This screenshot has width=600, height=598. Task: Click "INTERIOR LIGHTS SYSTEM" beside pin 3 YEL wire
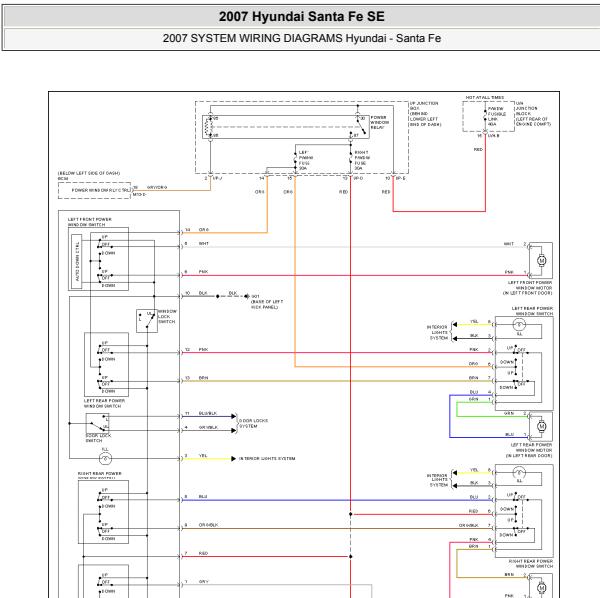[267, 458]
